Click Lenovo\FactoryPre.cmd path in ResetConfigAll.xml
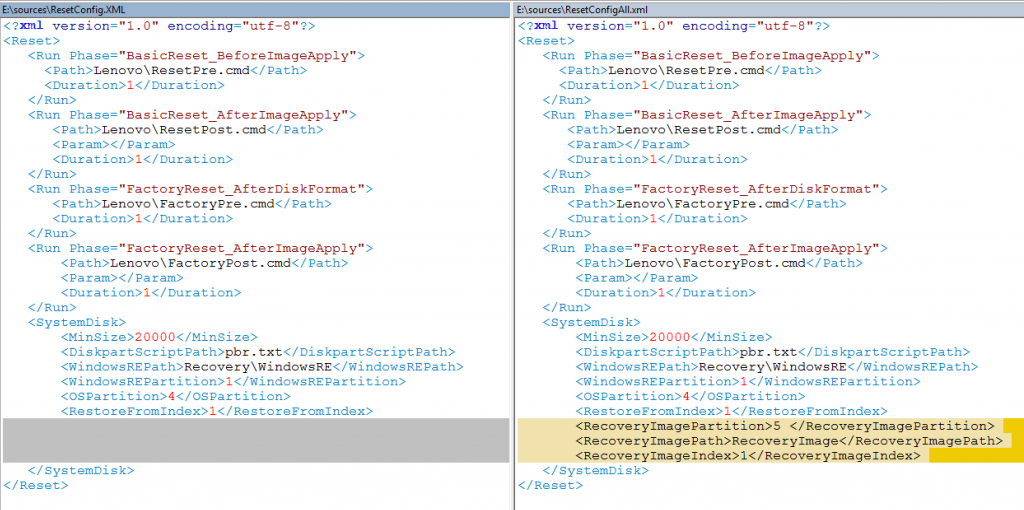Image resolution: width=1024 pixels, height=510 pixels. tap(707, 204)
